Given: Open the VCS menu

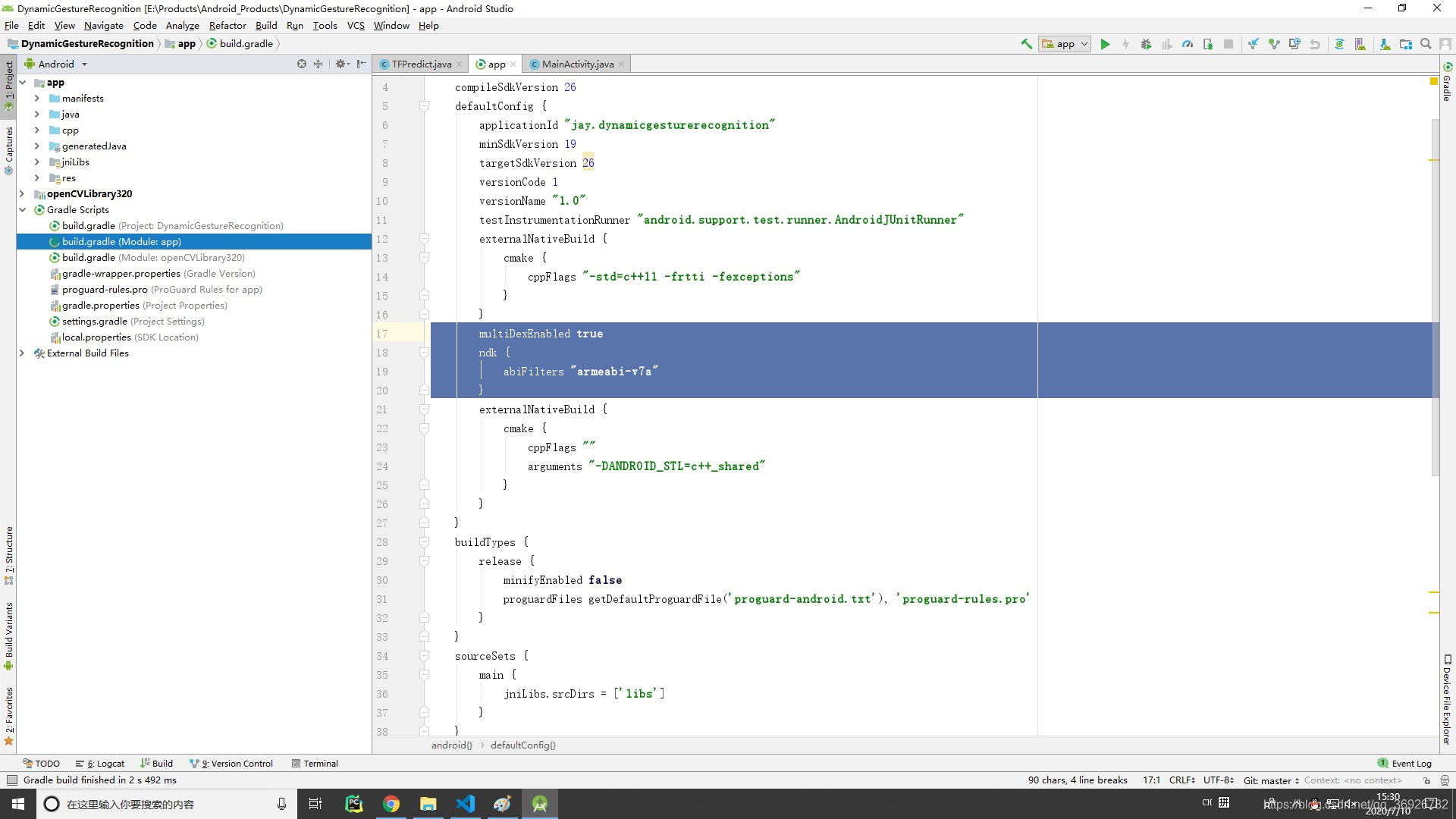Looking at the screenshot, I should coord(356,25).
